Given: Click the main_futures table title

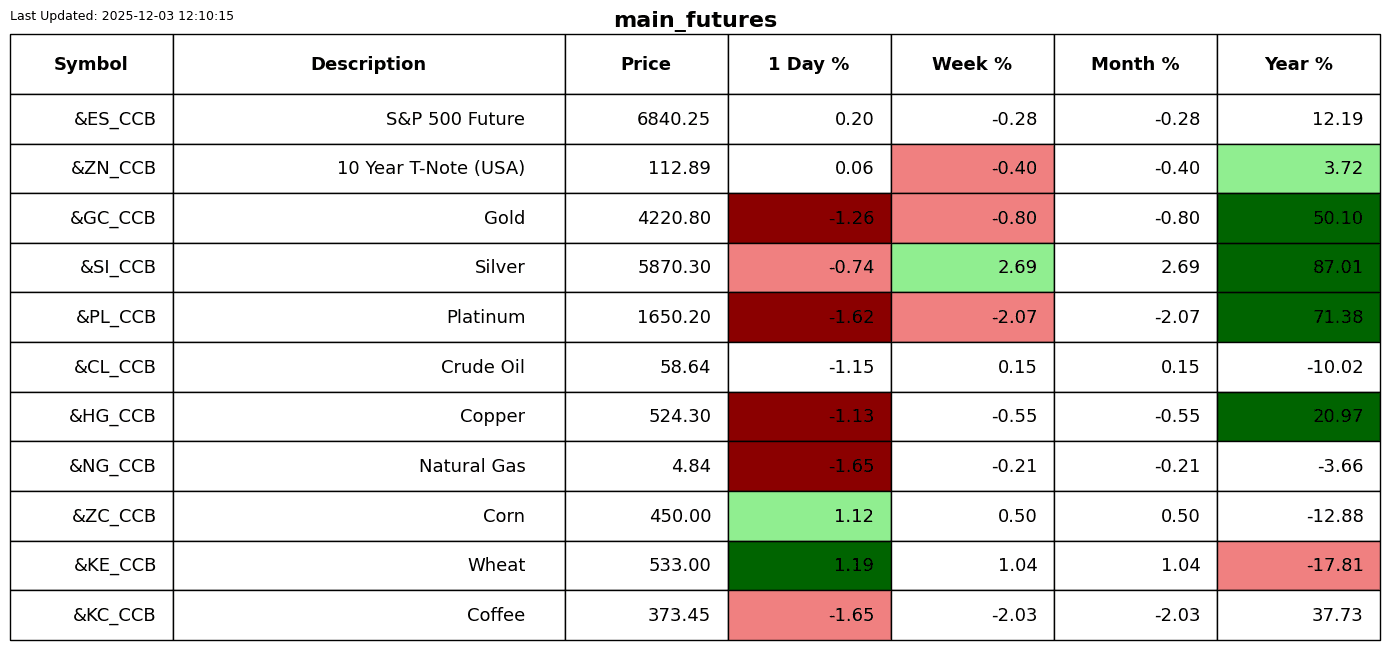Looking at the screenshot, I should tap(695, 20).
